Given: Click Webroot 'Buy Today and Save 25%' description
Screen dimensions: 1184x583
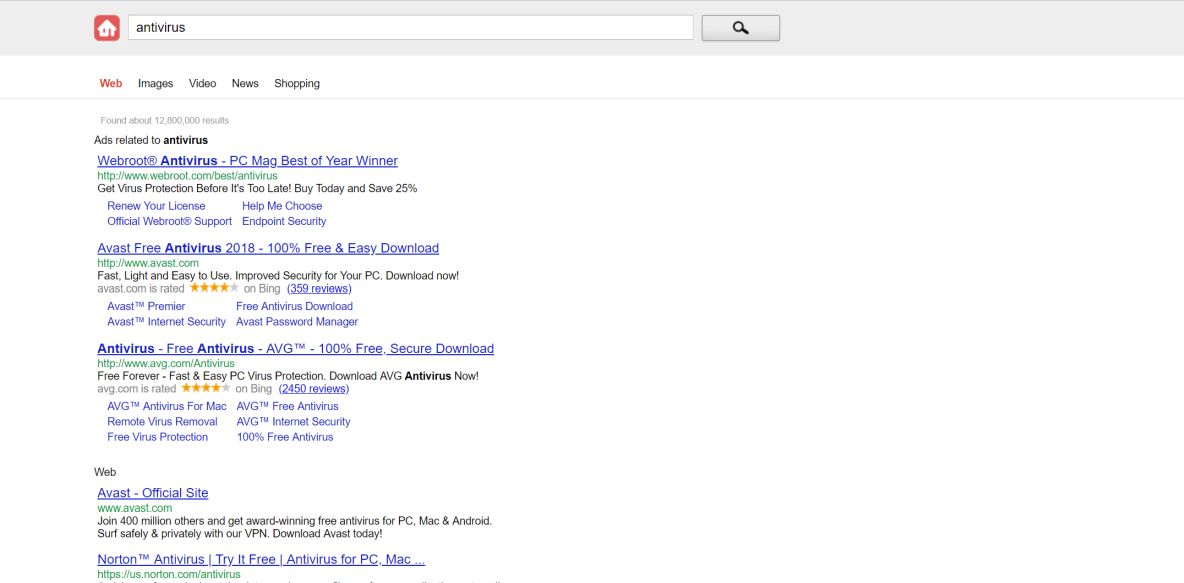Looking at the screenshot, I should click(257, 188).
